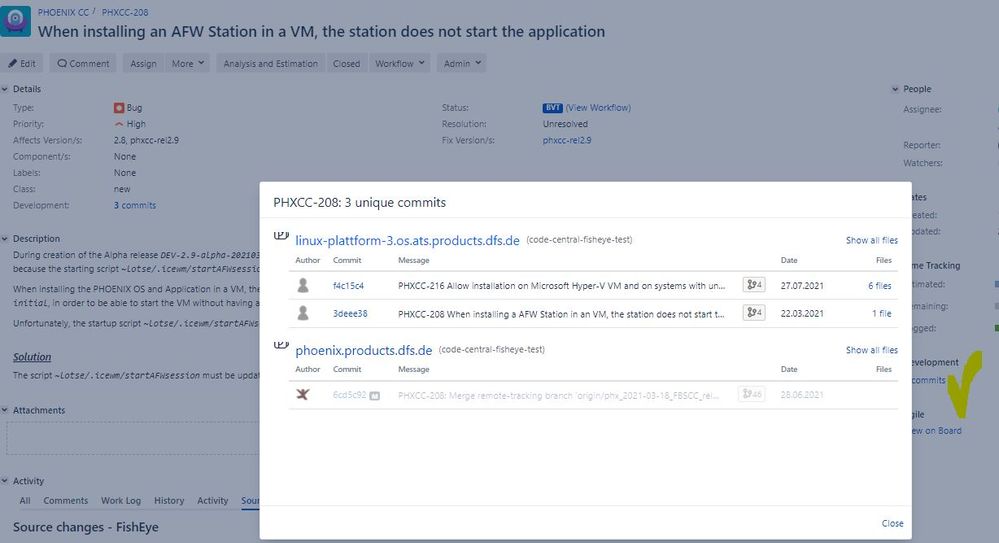Image resolution: width=999 pixels, height=543 pixels.
Task: Open the Workflow dropdown
Action: (x=399, y=63)
